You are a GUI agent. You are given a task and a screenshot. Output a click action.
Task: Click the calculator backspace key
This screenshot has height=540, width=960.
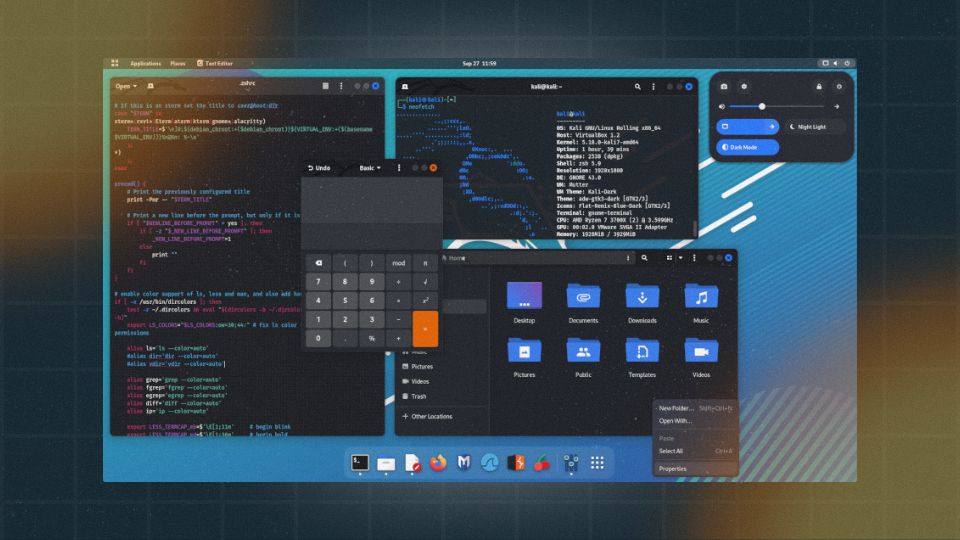point(318,263)
